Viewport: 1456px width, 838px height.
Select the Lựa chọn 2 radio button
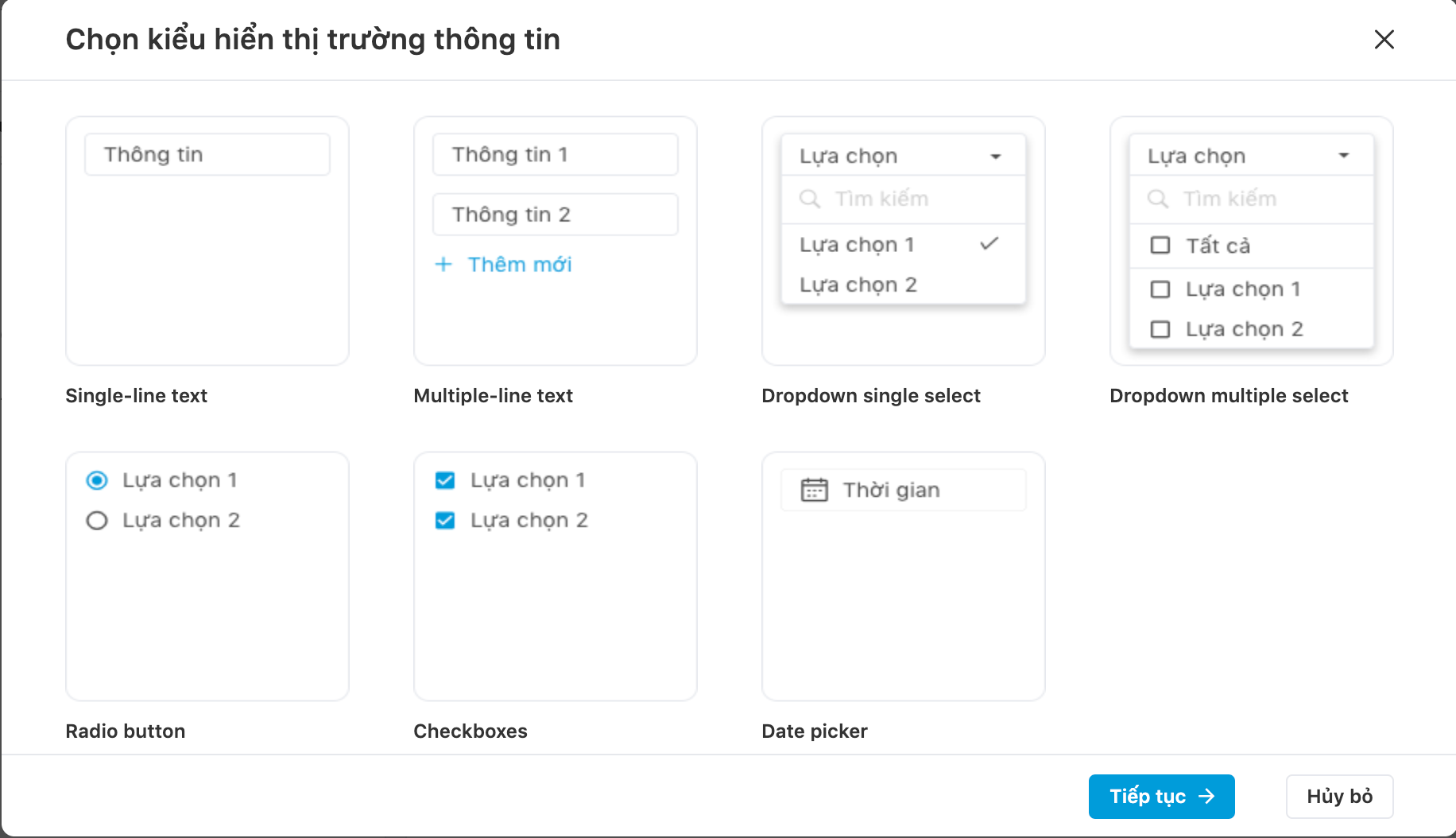point(97,521)
